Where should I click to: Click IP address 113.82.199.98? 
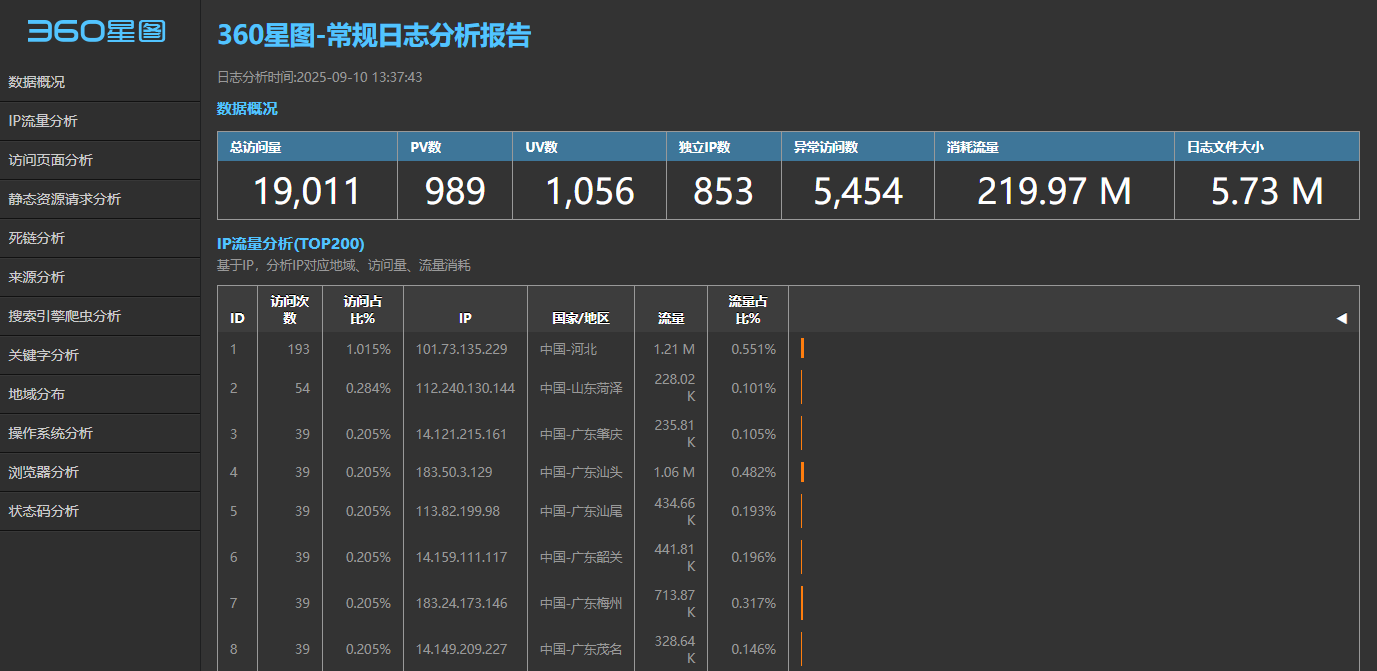[458, 511]
